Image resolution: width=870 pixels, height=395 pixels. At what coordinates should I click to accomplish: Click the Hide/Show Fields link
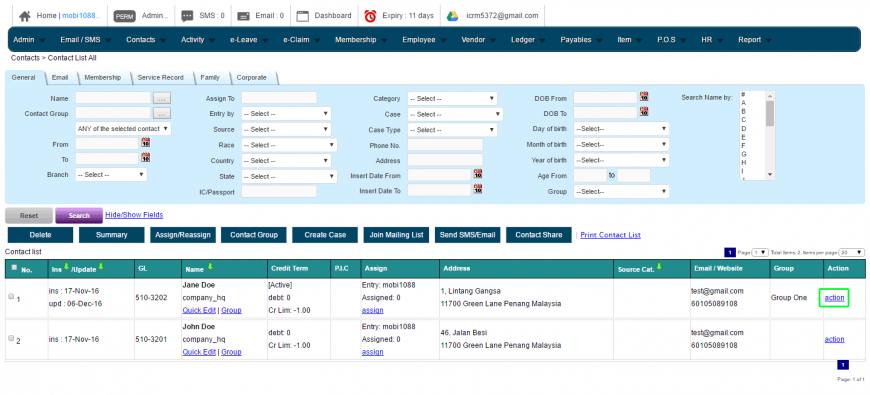(x=134, y=215)
